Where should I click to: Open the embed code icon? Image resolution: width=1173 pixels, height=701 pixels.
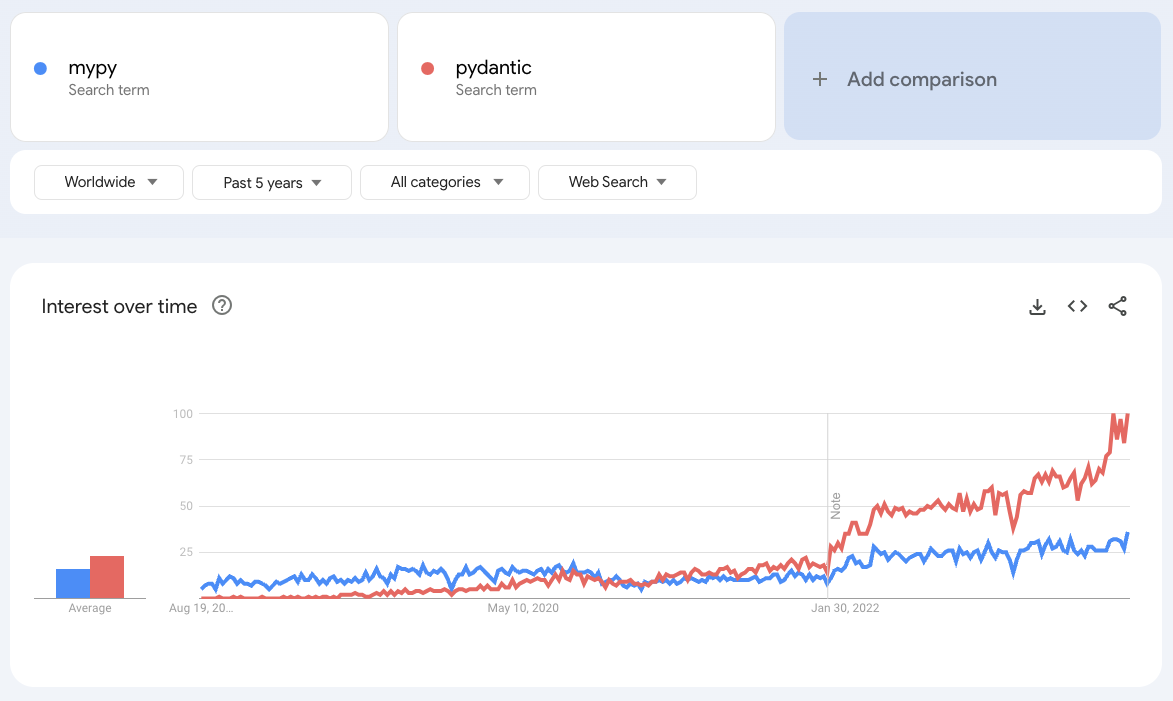coord(1077,307)
